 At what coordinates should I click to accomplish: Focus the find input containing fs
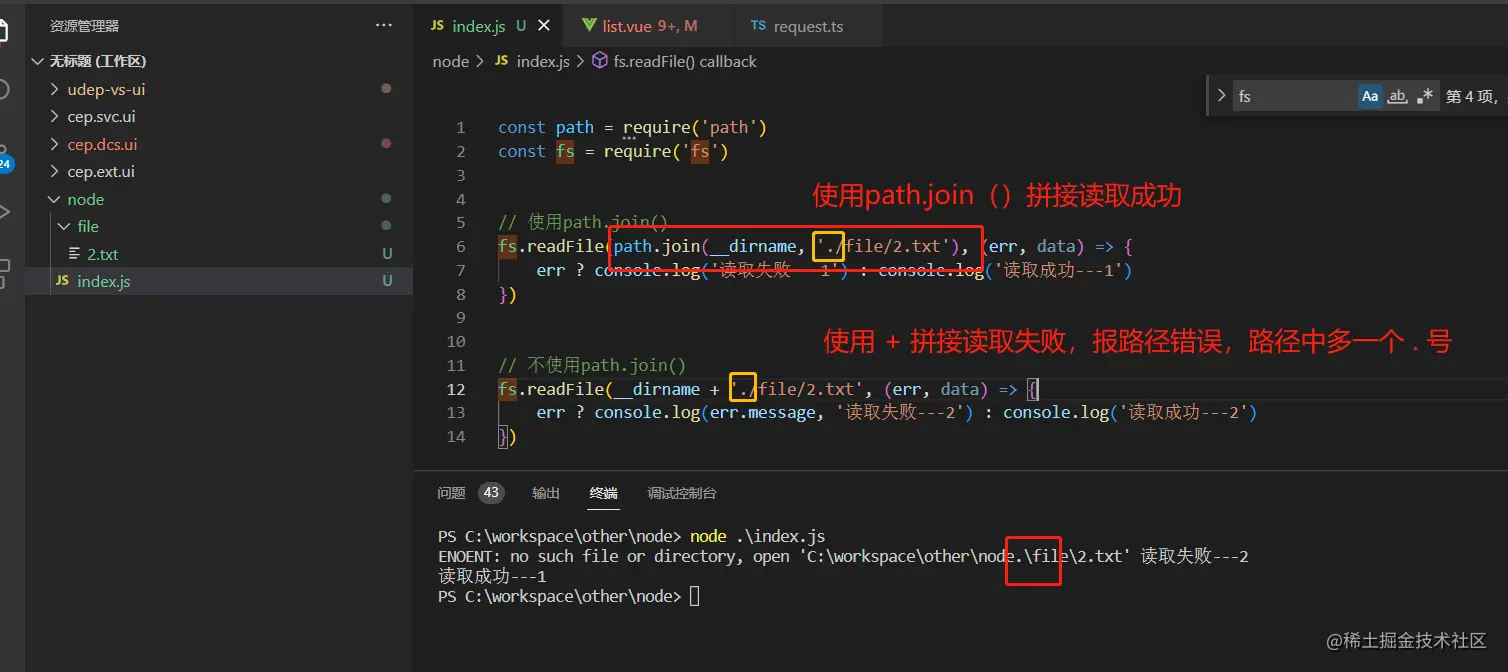point(1294,96)
